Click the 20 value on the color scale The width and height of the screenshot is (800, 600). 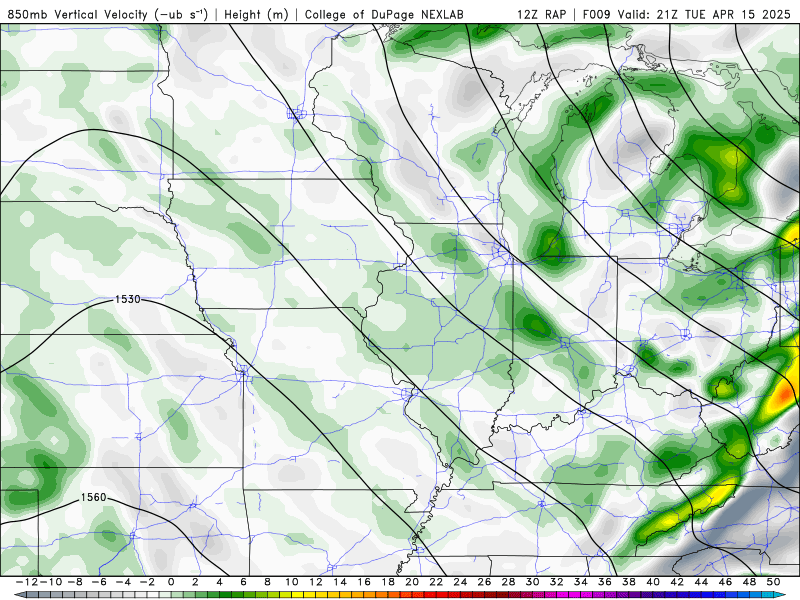click(x=412, y=582)
